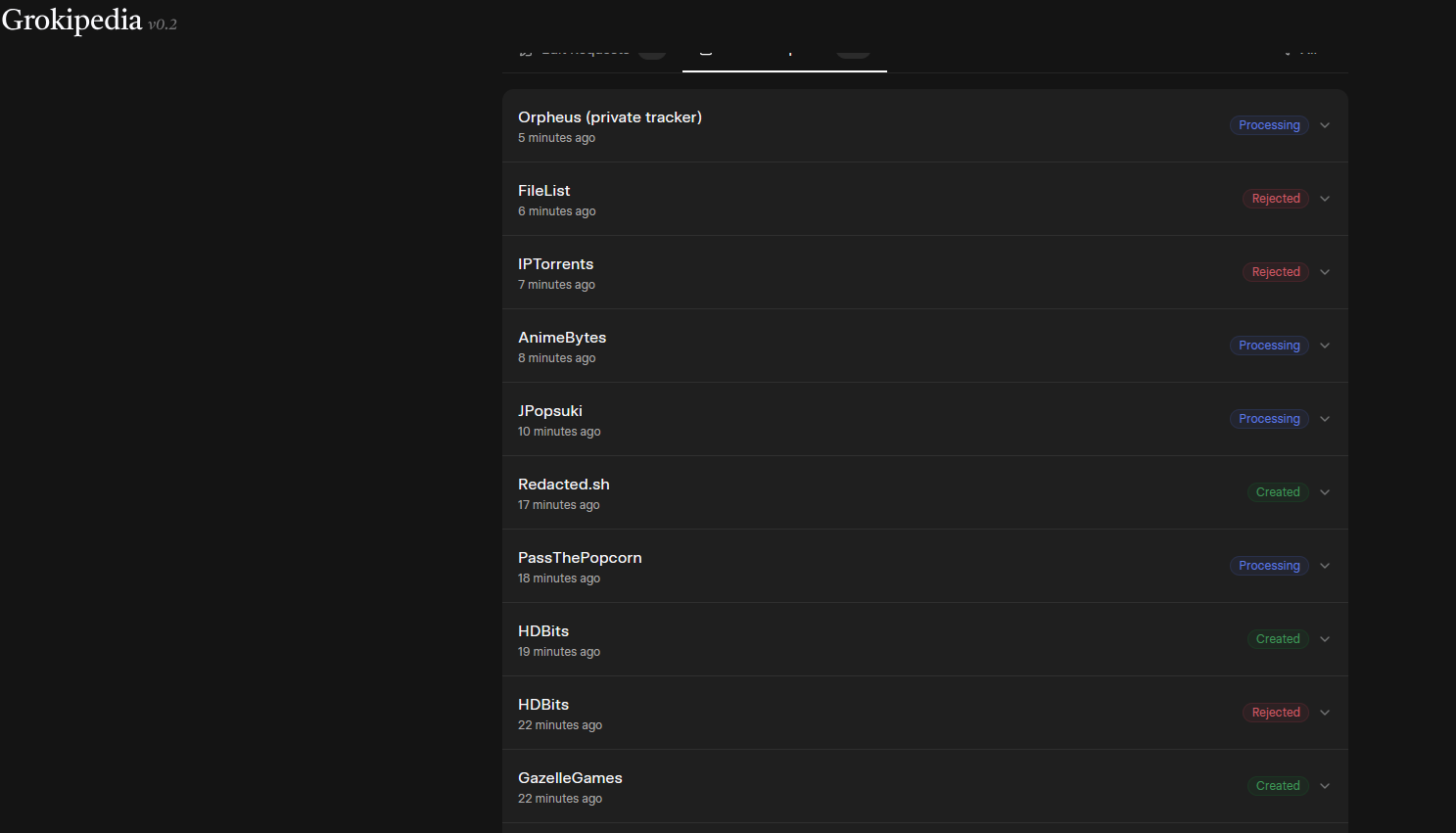Image resolution: width=1456 pixels, height=833 pixels.
Task: Click "22 minutes ago" under rejected HDBits
Action: click(x=560, y=725)
